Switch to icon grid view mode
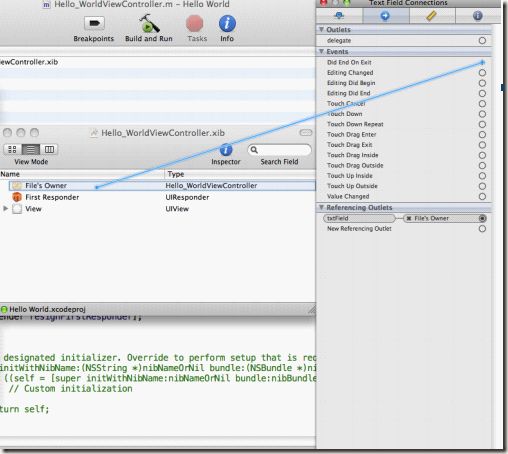The height and width of the screenshot is (454, 508). (x=13, y=149)
